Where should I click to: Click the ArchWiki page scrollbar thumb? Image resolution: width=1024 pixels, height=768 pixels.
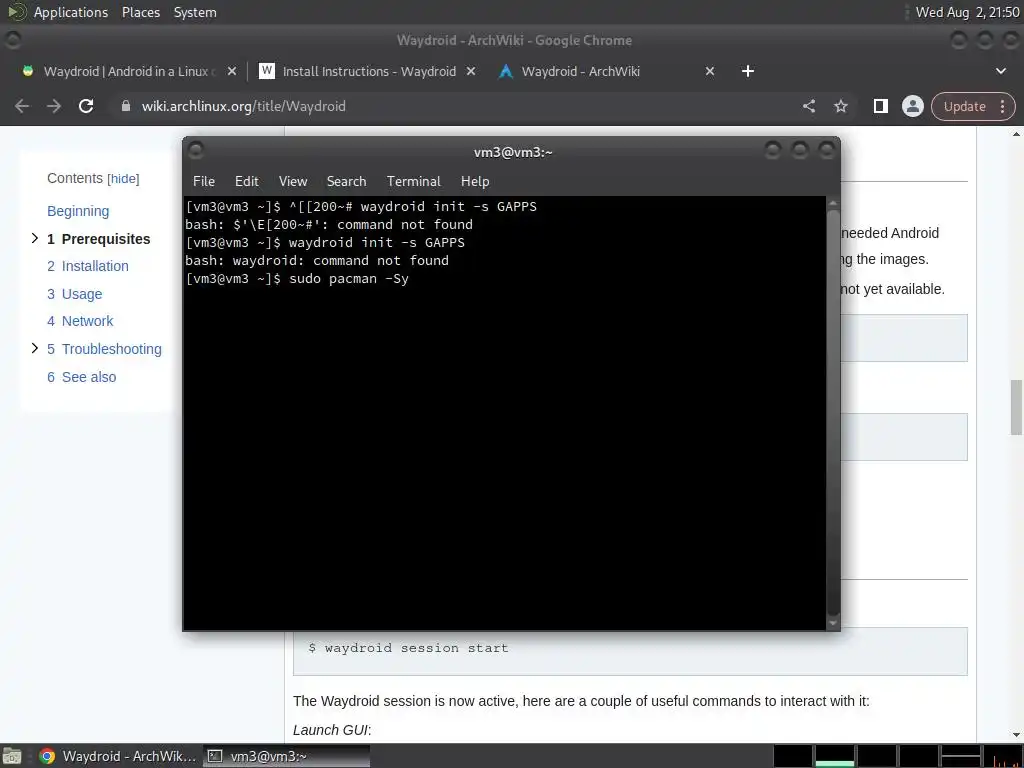(1016, 407)
